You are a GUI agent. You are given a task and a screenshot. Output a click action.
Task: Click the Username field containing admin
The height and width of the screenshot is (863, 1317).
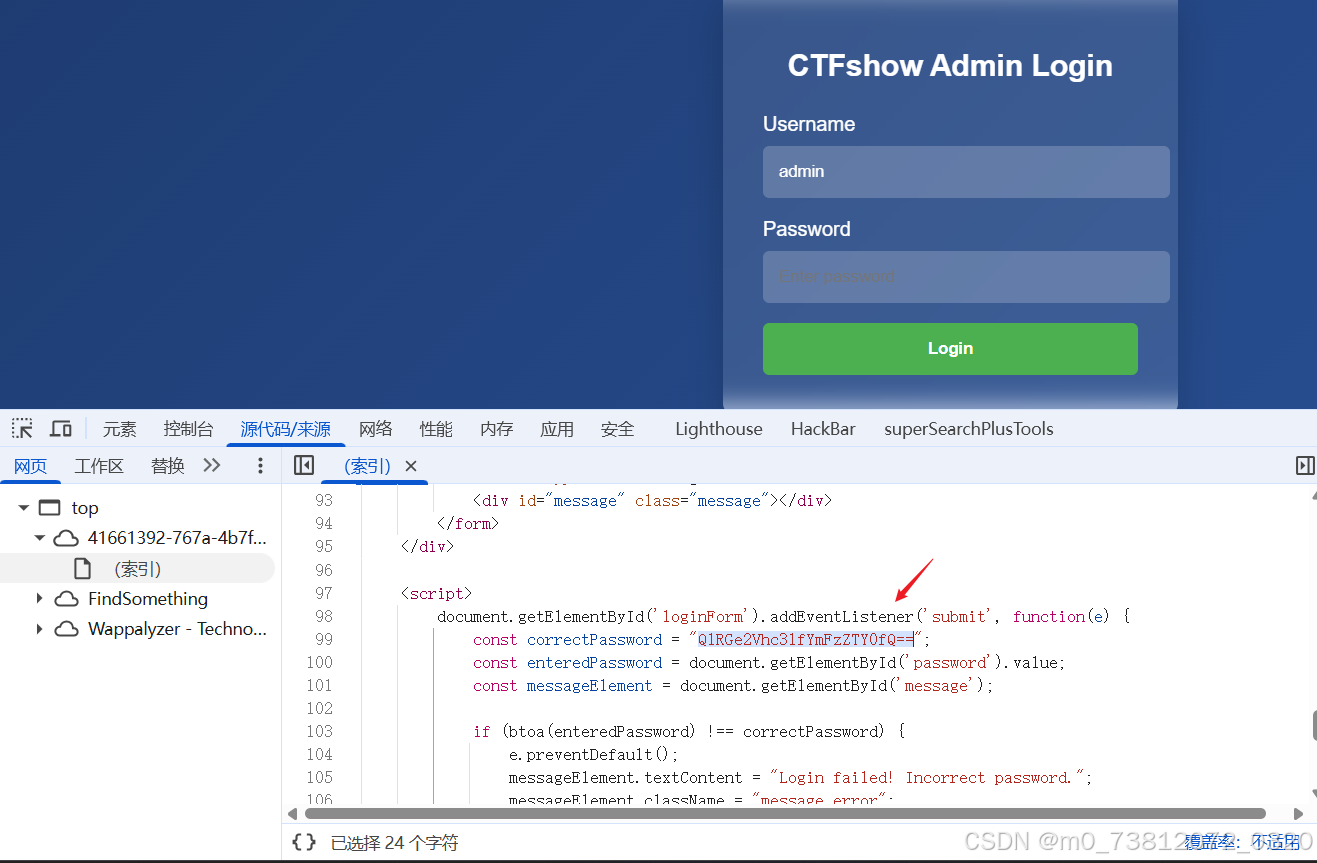coord(966,172)
